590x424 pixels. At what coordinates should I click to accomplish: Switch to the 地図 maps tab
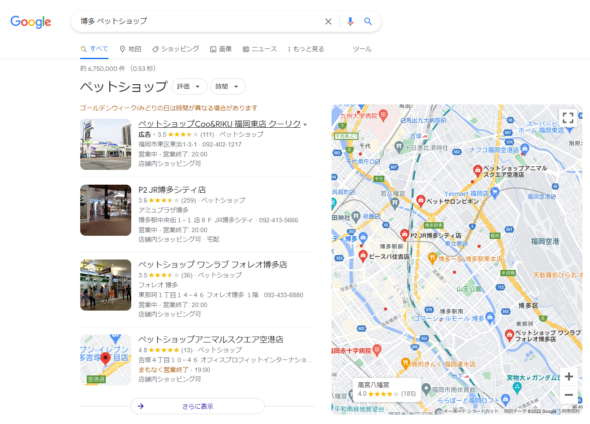click(130, 49)
